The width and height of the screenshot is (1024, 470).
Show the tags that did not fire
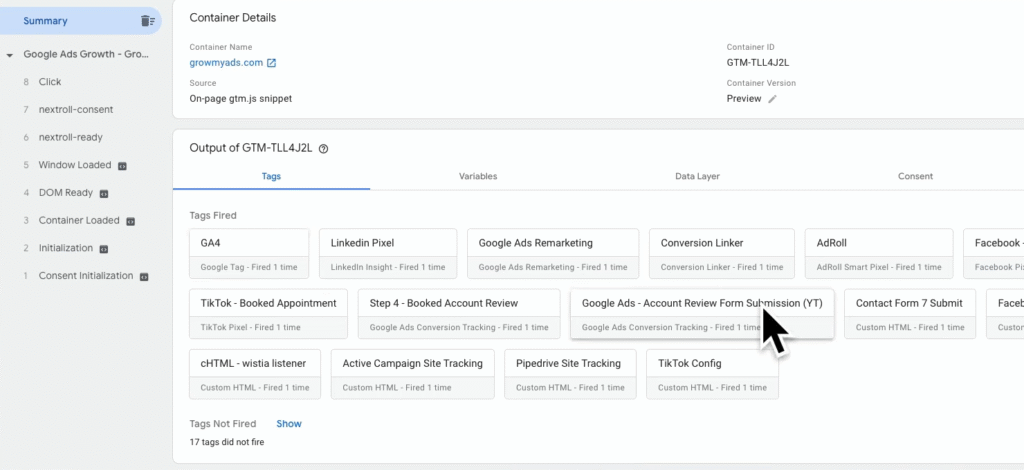click(288, 424)
